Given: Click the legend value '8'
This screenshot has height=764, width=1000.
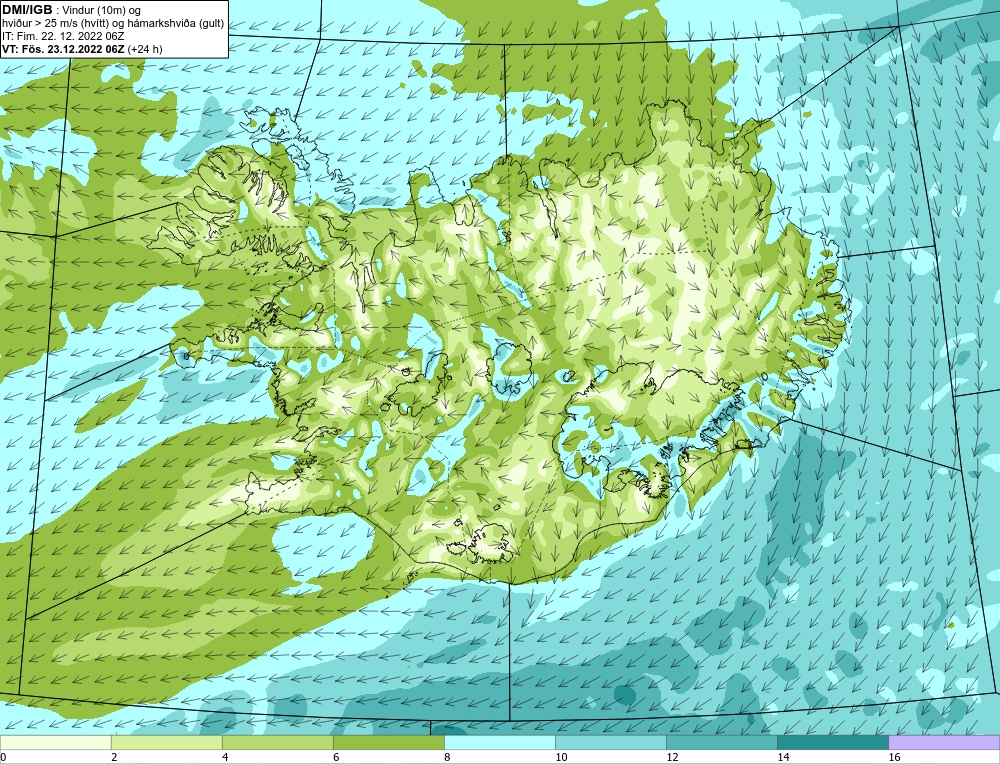Looking at the screenshot, I should tap(447, 757).
